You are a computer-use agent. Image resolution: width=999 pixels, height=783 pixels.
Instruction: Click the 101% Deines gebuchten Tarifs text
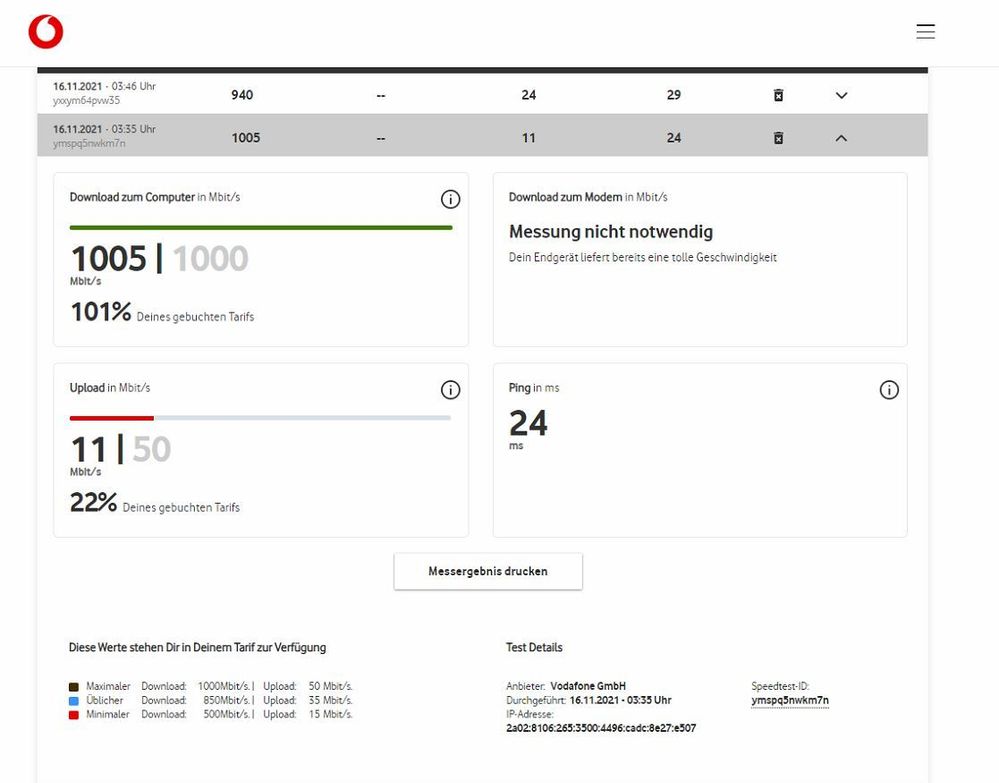pyautogui.click(x=162, y=313)
